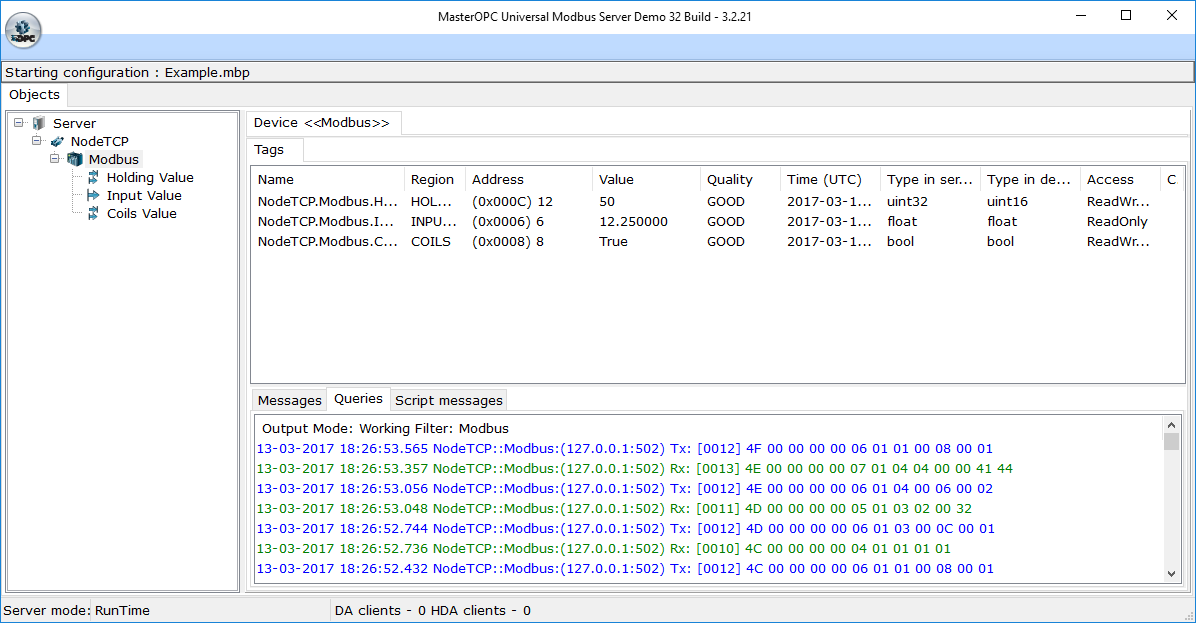Click the 18:26:53.357 Rx query line

pos(635,468)
